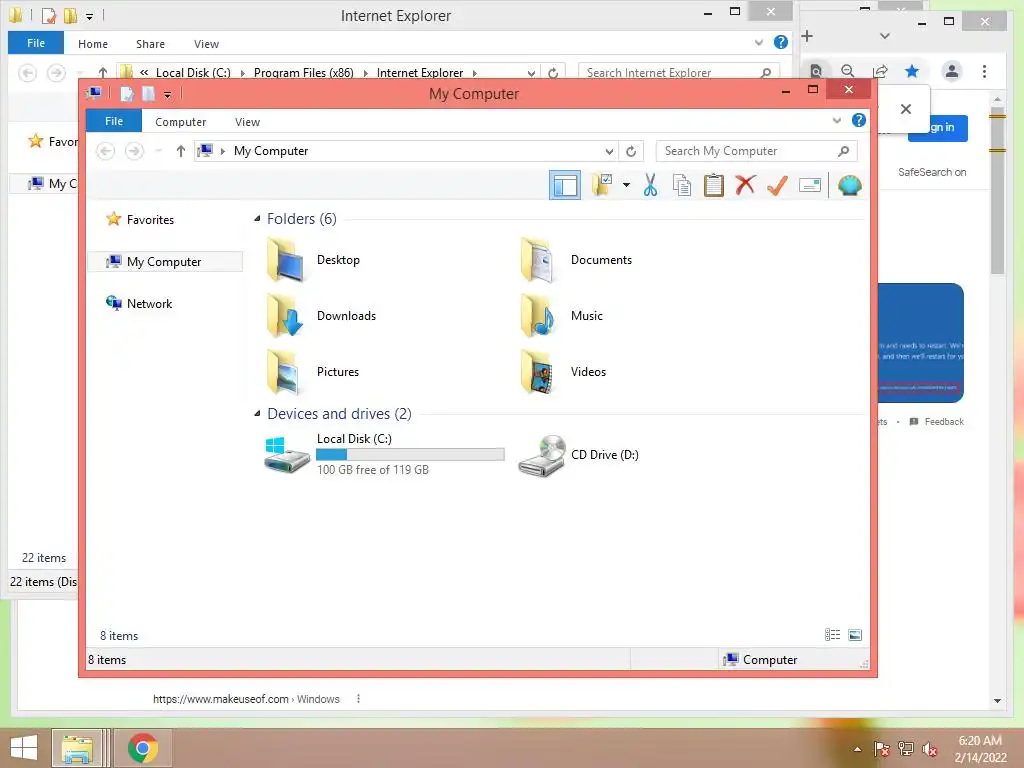1024x768 pixels.
Task: Click the red X Delete icon in toolbar
Action: click(x=745, y=185)
